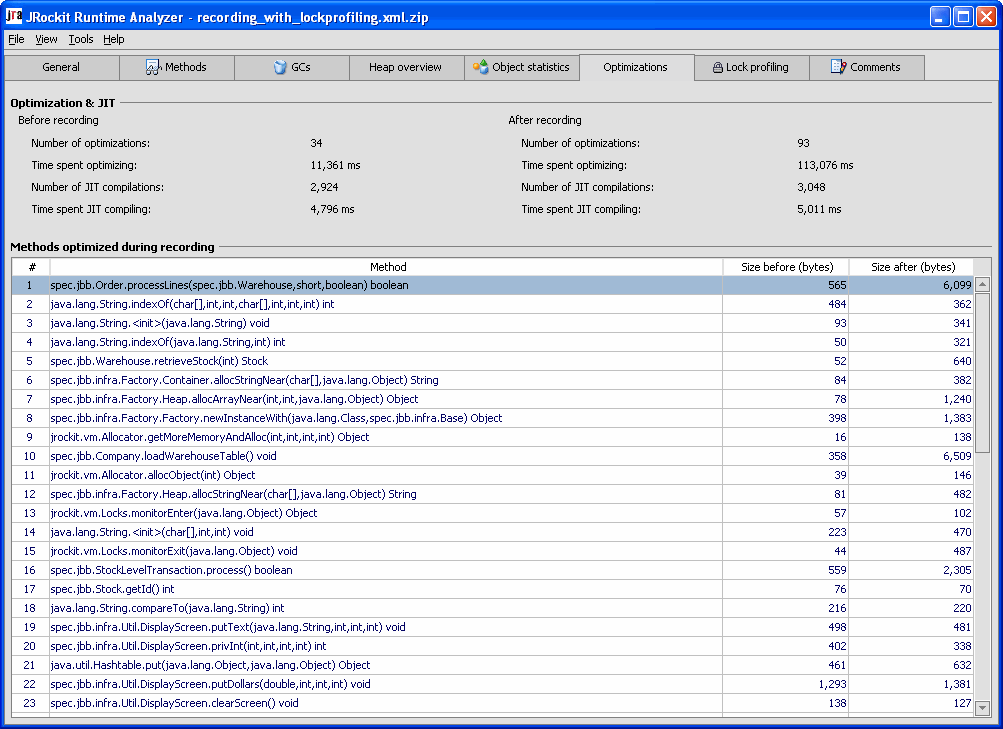Select java.lang.String.compareTo row

tap(494, 608)
